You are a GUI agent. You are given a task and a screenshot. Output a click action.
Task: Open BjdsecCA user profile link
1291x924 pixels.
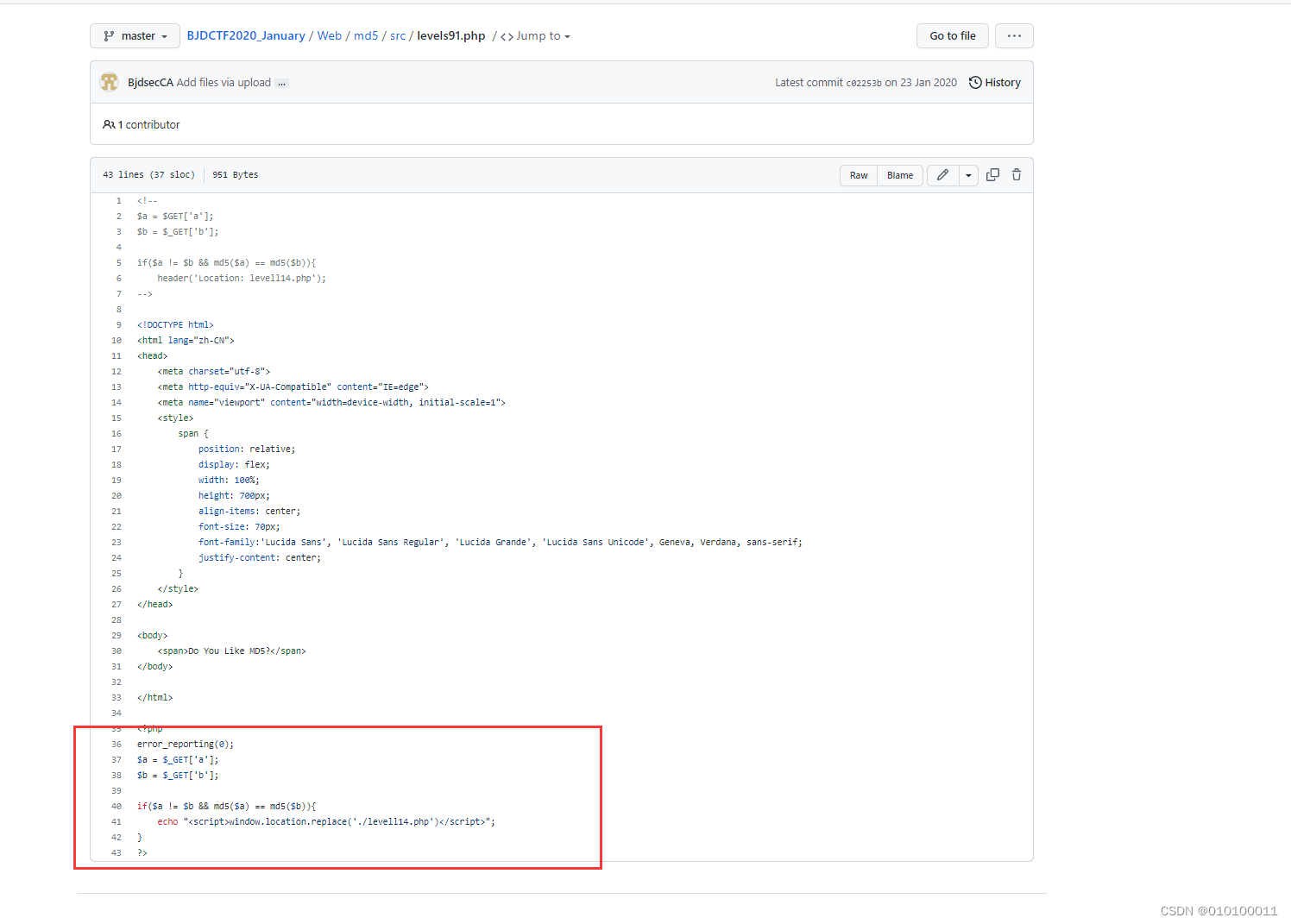coord(150,83)
